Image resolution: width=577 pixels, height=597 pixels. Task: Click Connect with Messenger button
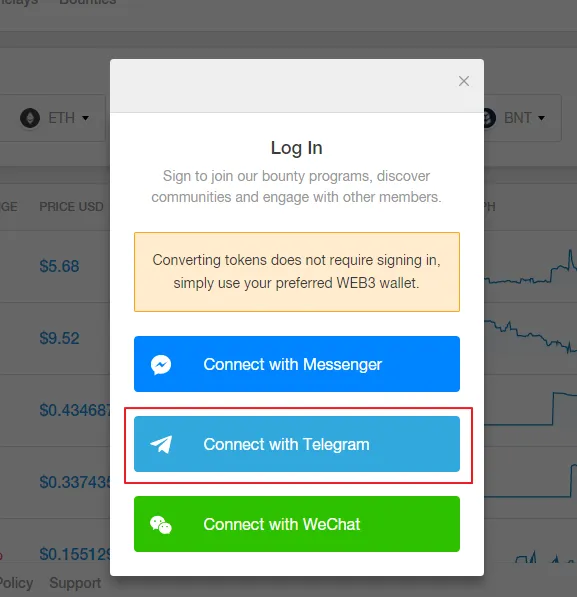(x=297, y=364)
